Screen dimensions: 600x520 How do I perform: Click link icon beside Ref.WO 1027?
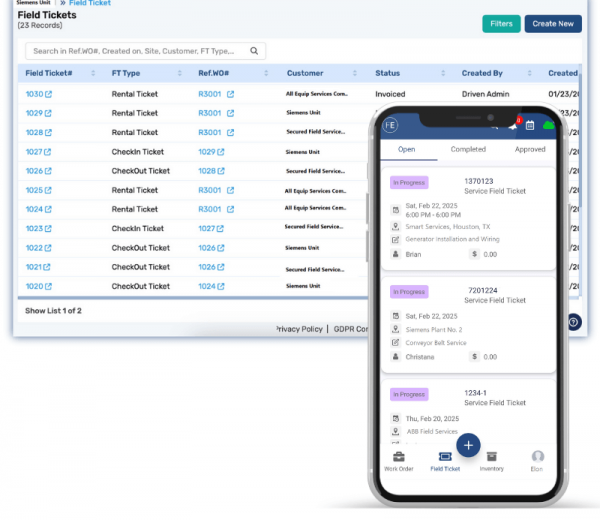click(220, 228)
